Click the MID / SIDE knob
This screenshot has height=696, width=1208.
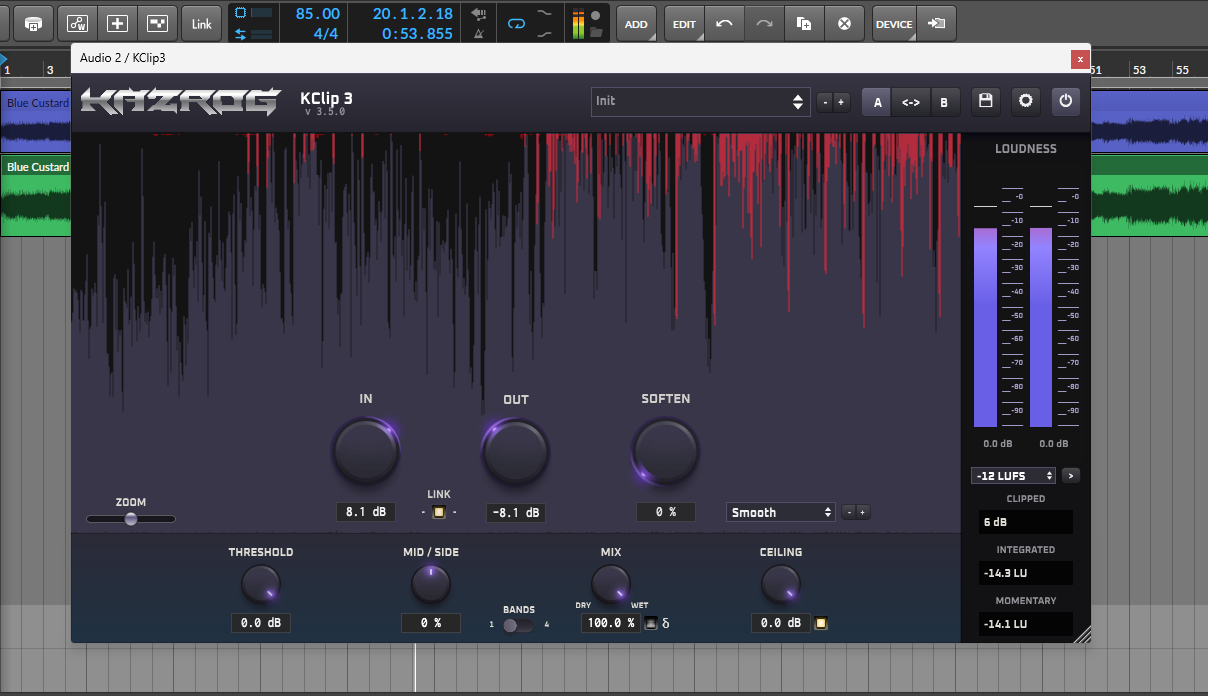tap(431, 584)
